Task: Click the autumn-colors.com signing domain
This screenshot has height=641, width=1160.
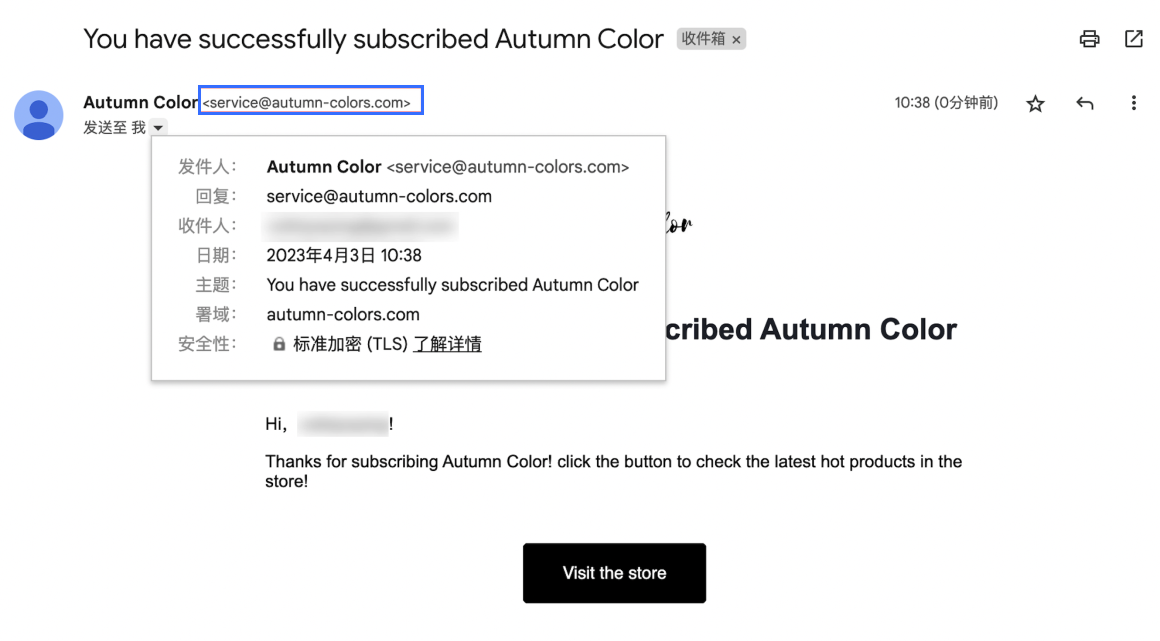Action: point(343,315)
